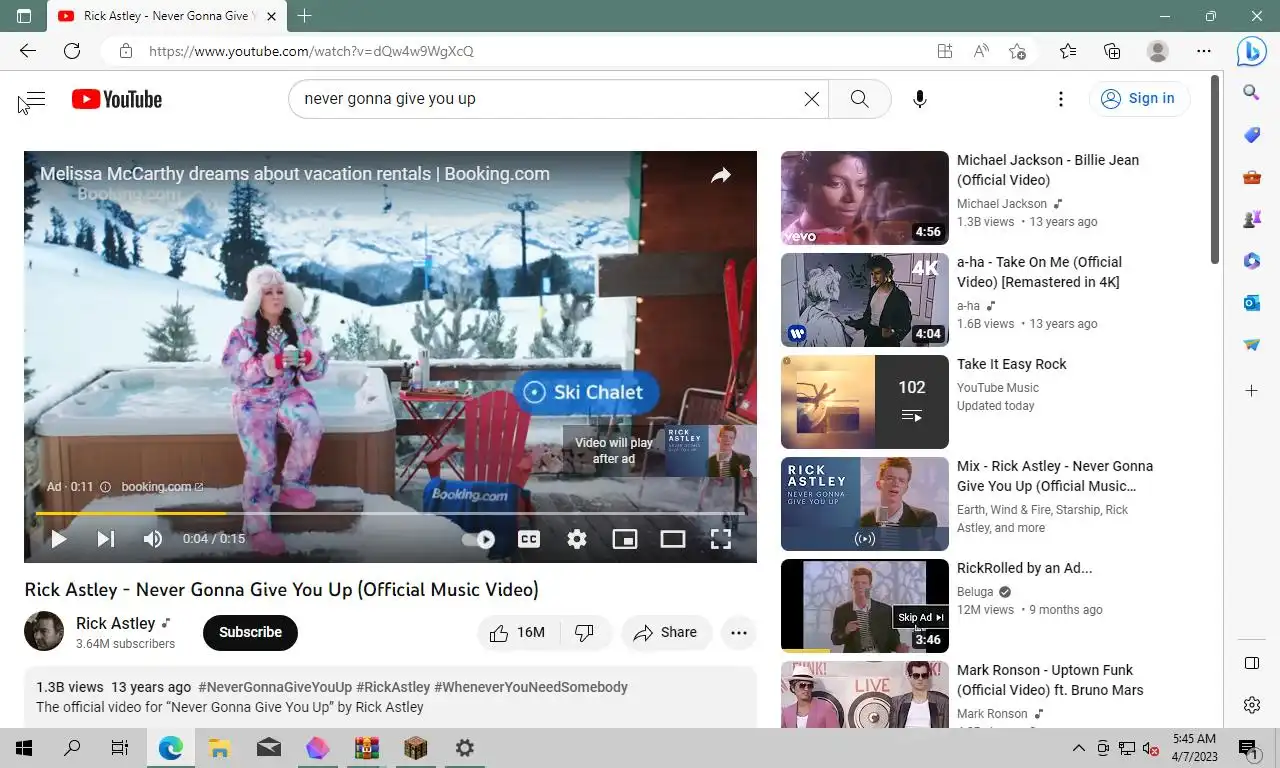Viewport: 1280px width, 768px height.
Task: Seek along the yellow ad progress bar
Action: point(390,513)
